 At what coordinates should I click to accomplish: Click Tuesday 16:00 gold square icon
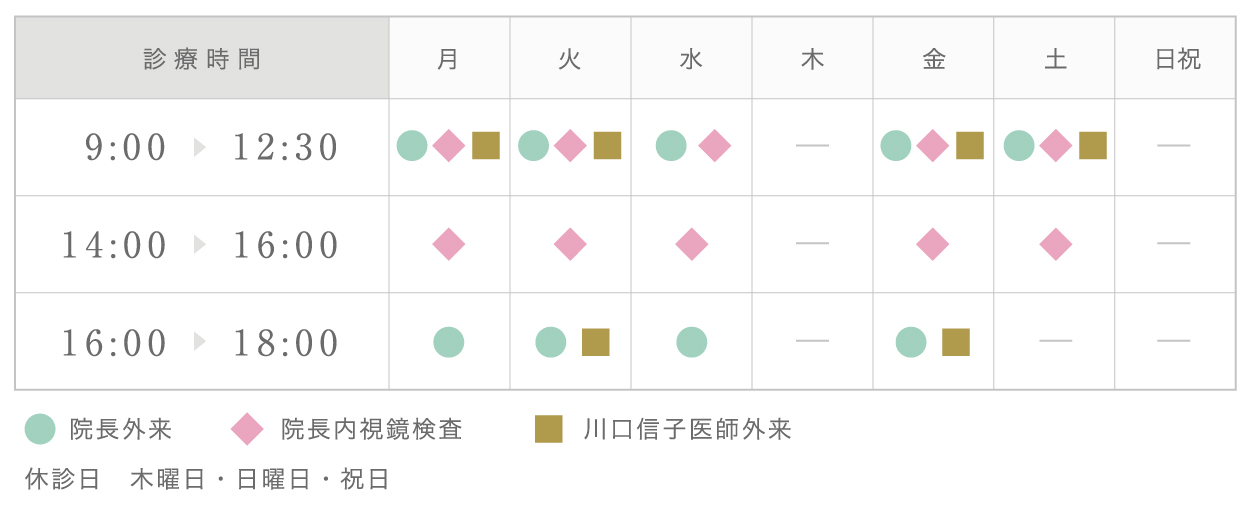tap(596, 342)
